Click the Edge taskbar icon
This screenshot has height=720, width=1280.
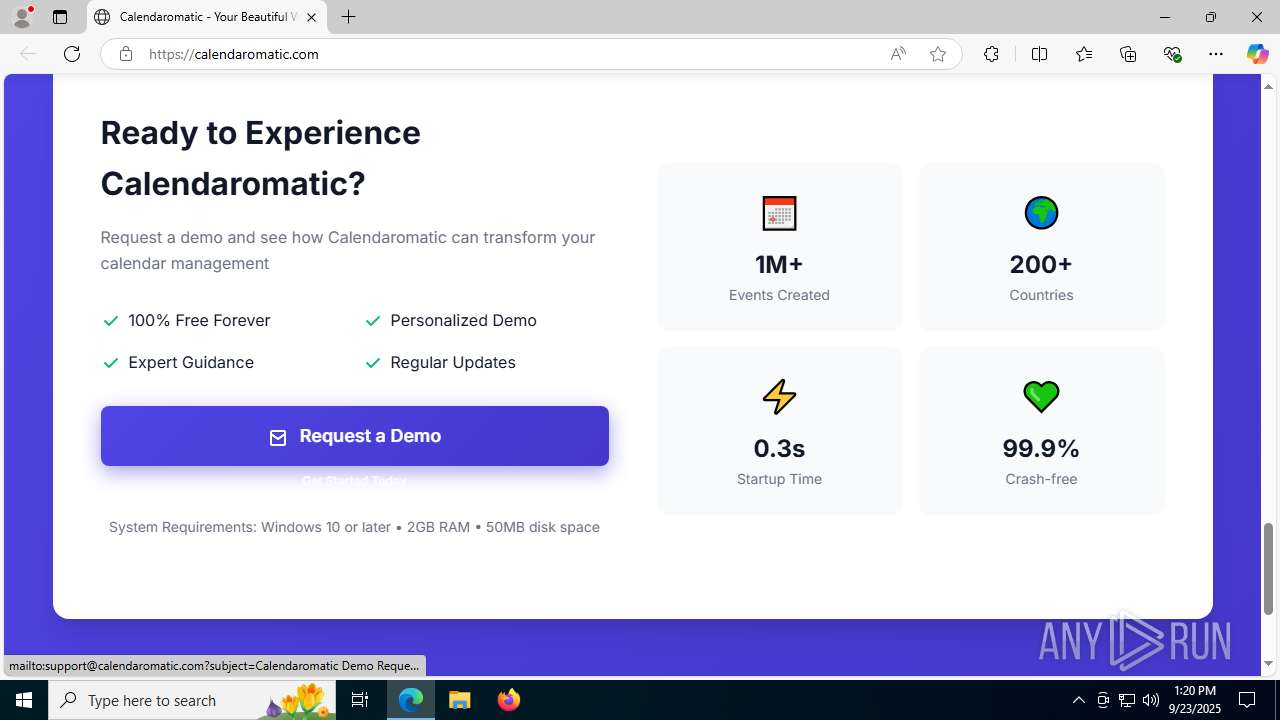click(x=411, y=700)
